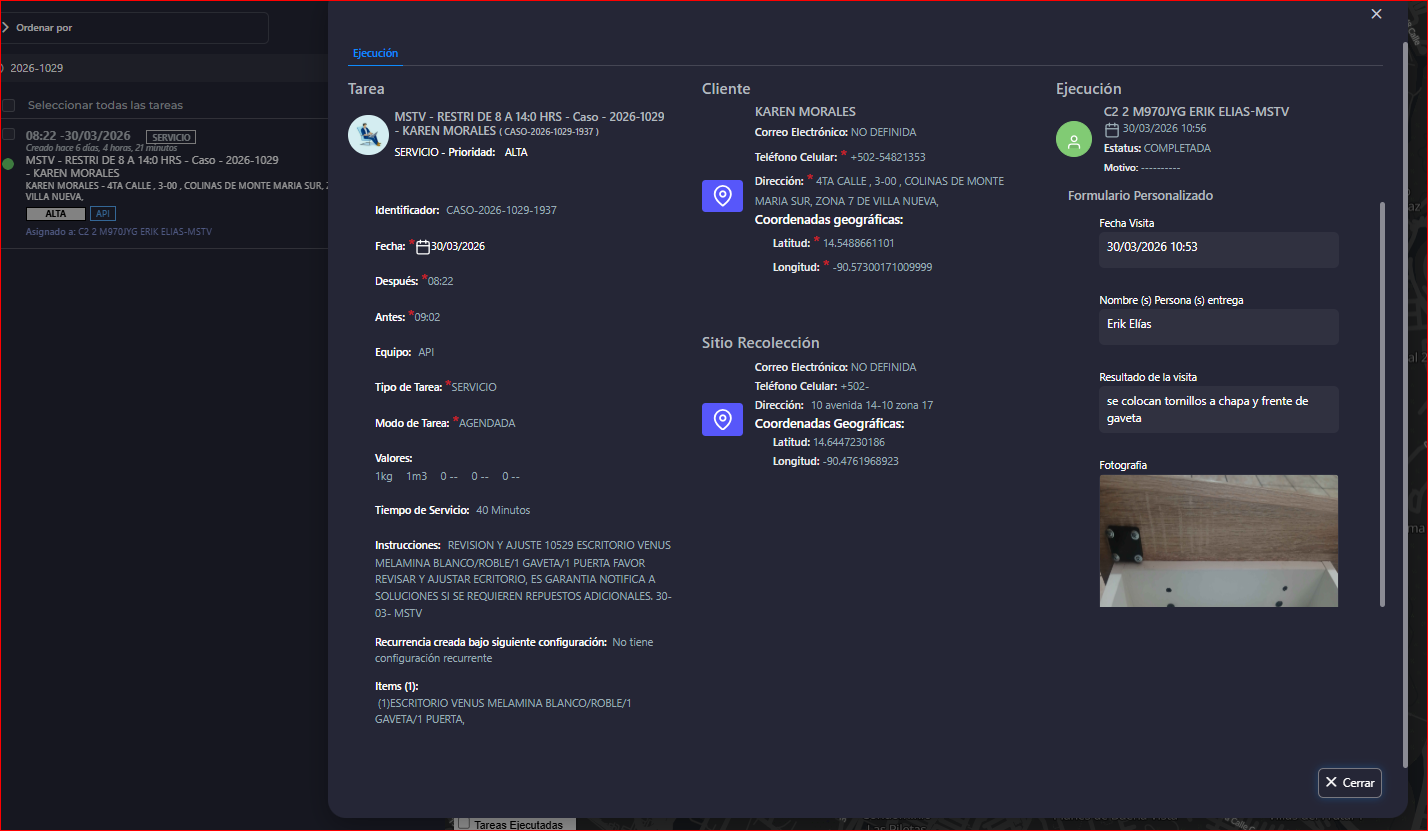Viewport: 1428px width, 831px height.
Task: Click the calendar icon beside Fecha
Action: point(423,246)
